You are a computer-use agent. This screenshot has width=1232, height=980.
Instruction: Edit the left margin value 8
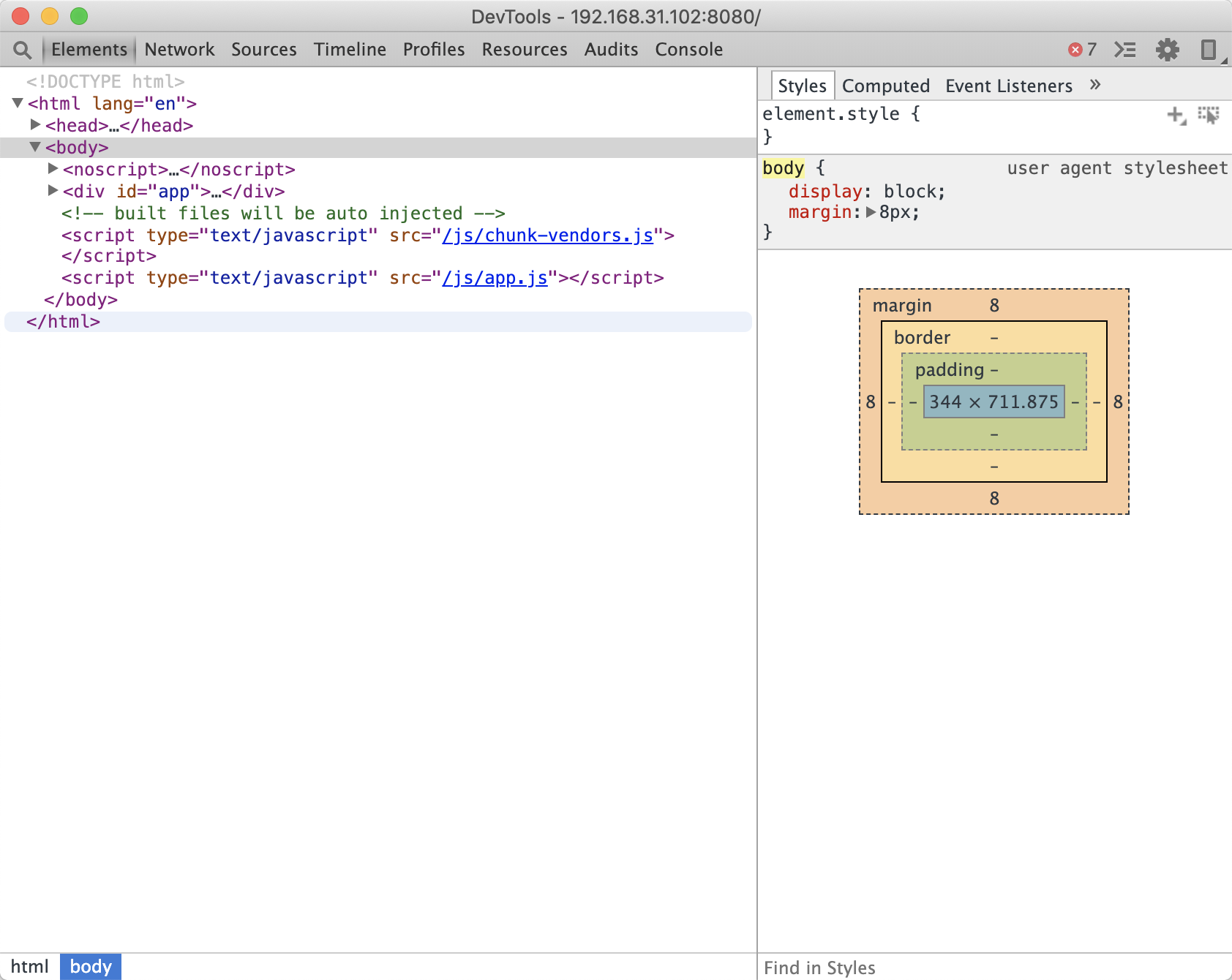pos(871,402)
